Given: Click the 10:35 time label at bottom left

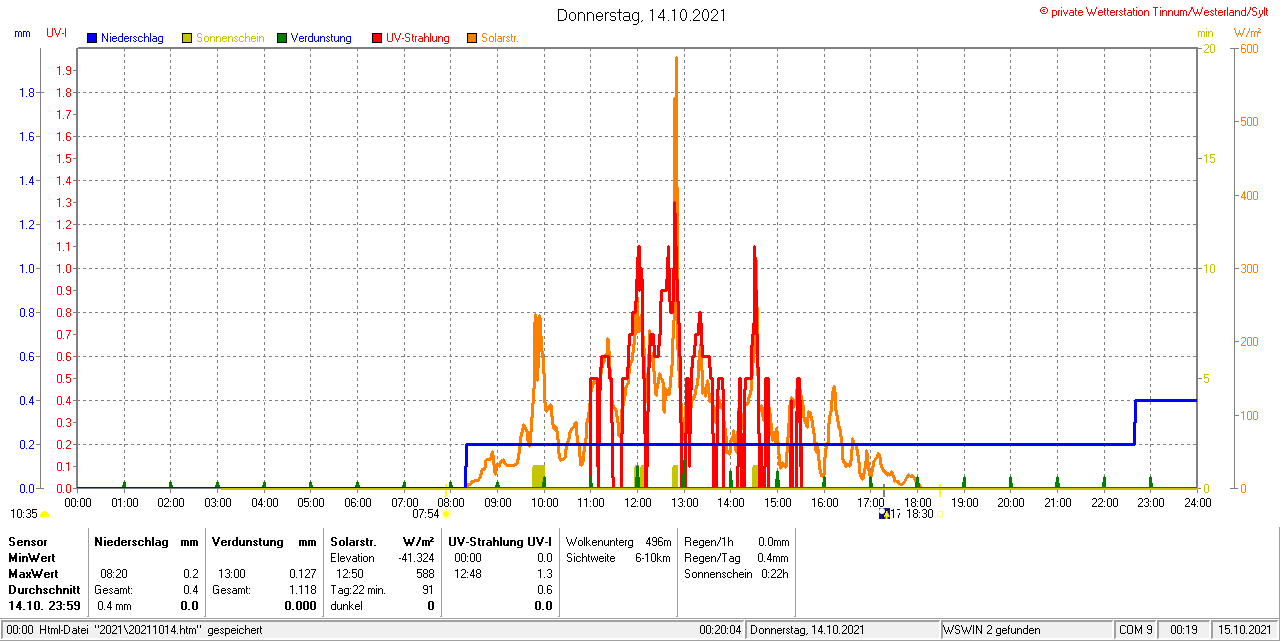Looking at the screenshot, I should click(24, 514).
